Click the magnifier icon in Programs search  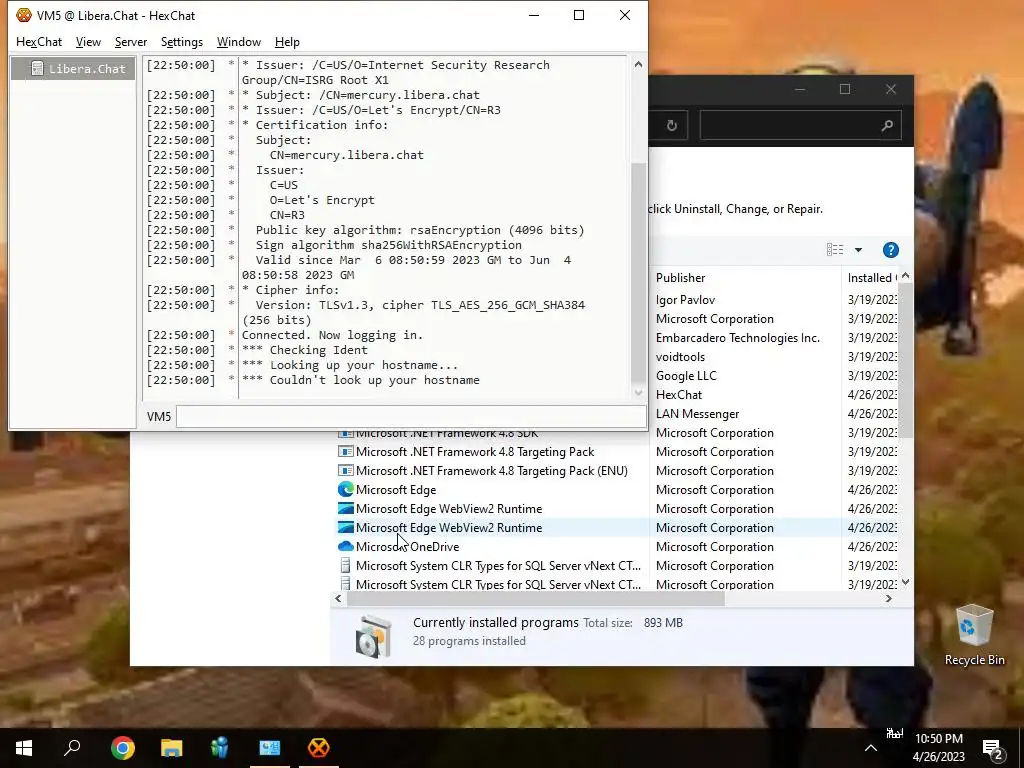pyautogui.click(x=886, y=125)
